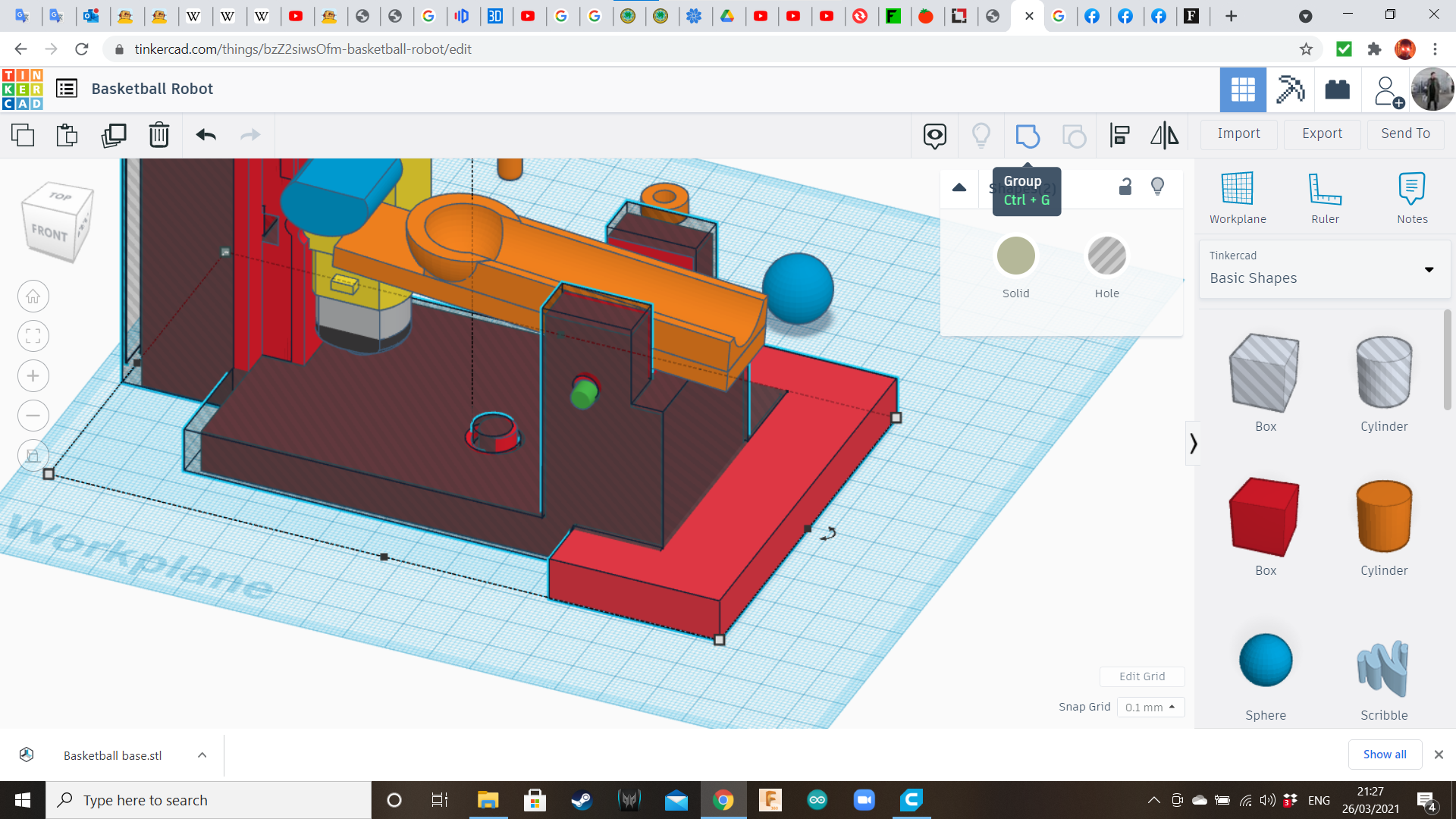Select the Ruler tool

[x=1325, y=197]
